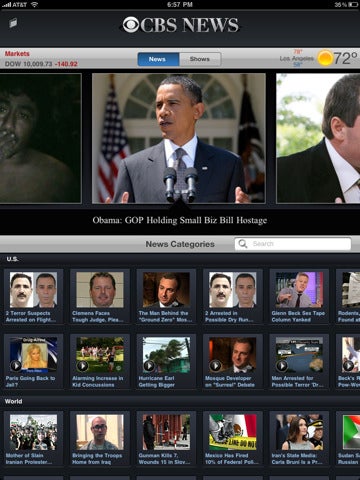This screenshot has height=480, width=360.
Task: Tap the battery indicator in status bar
Action: pos(353,5)
